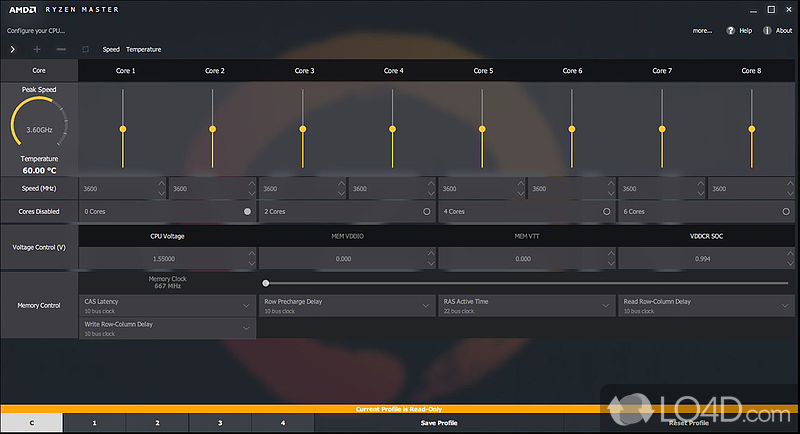The image size is (800, 434).
Task: Expand the RAS Active Time dropdown
Action: (605, 305)
